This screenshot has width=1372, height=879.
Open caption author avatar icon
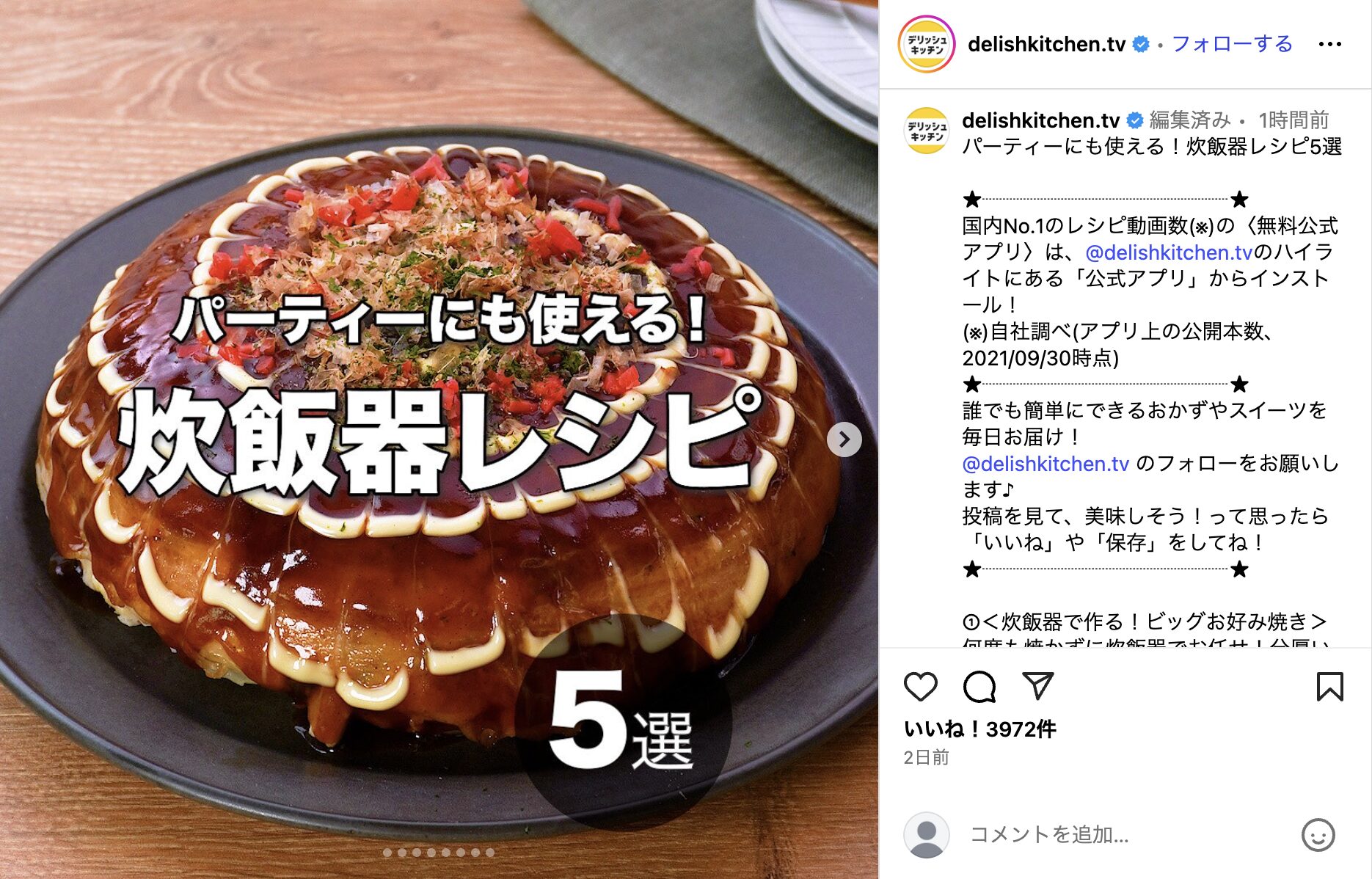[927, 131]
